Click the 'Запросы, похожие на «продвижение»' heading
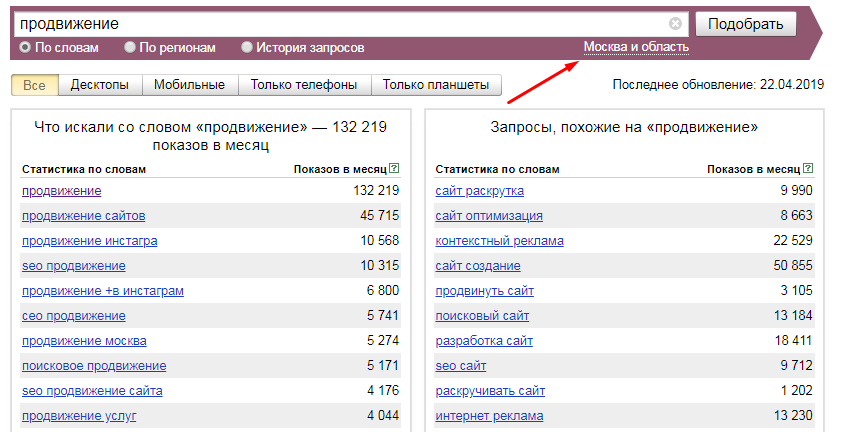 point(624,127)
